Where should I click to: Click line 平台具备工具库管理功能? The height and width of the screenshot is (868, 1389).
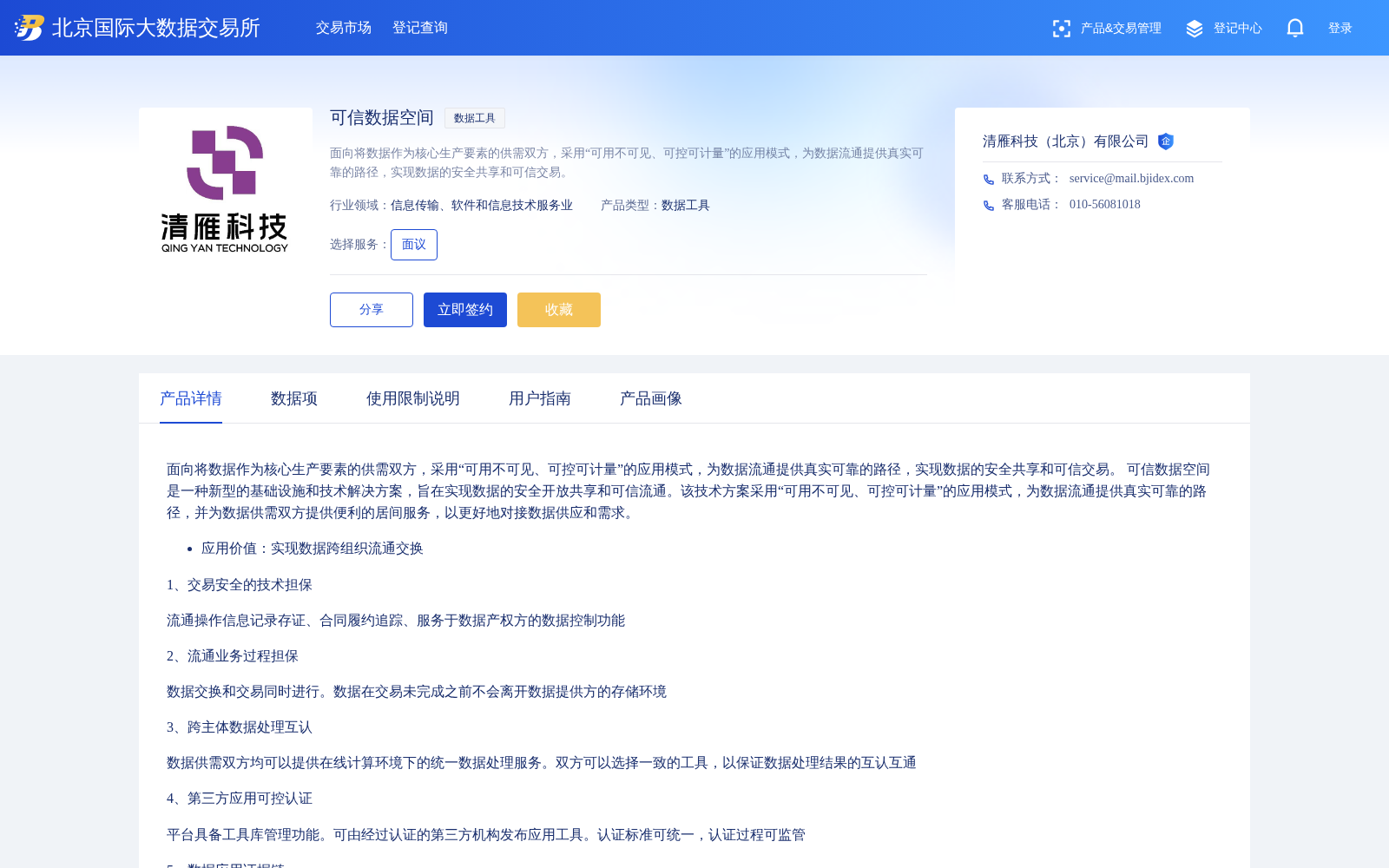click(x=486, y=835)
